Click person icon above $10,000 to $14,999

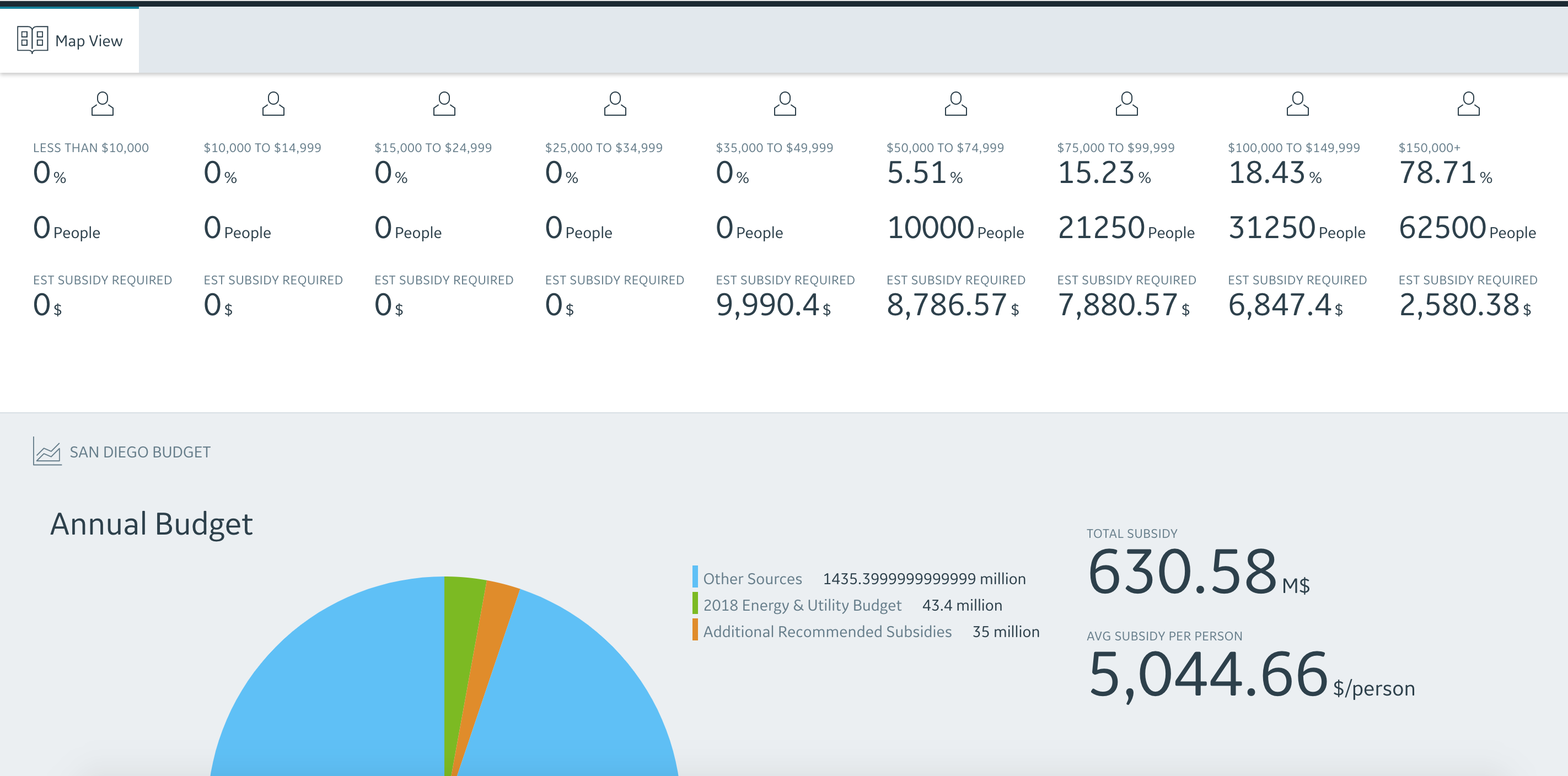pyautogui.click(x=273, y=104)
